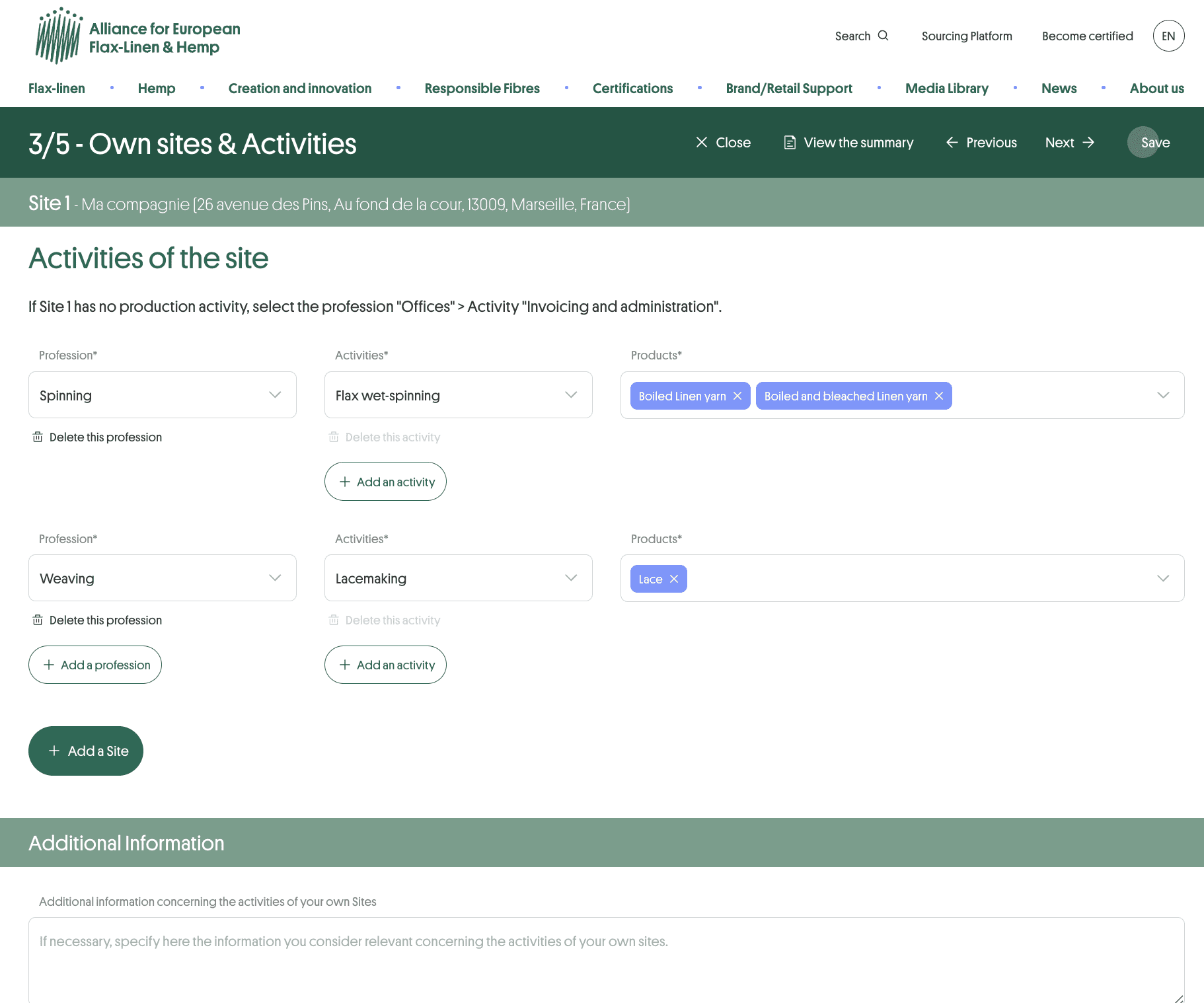Close the form with the X icon
The height and width of the screenshot is (1003, 1204).
point(702,143)
